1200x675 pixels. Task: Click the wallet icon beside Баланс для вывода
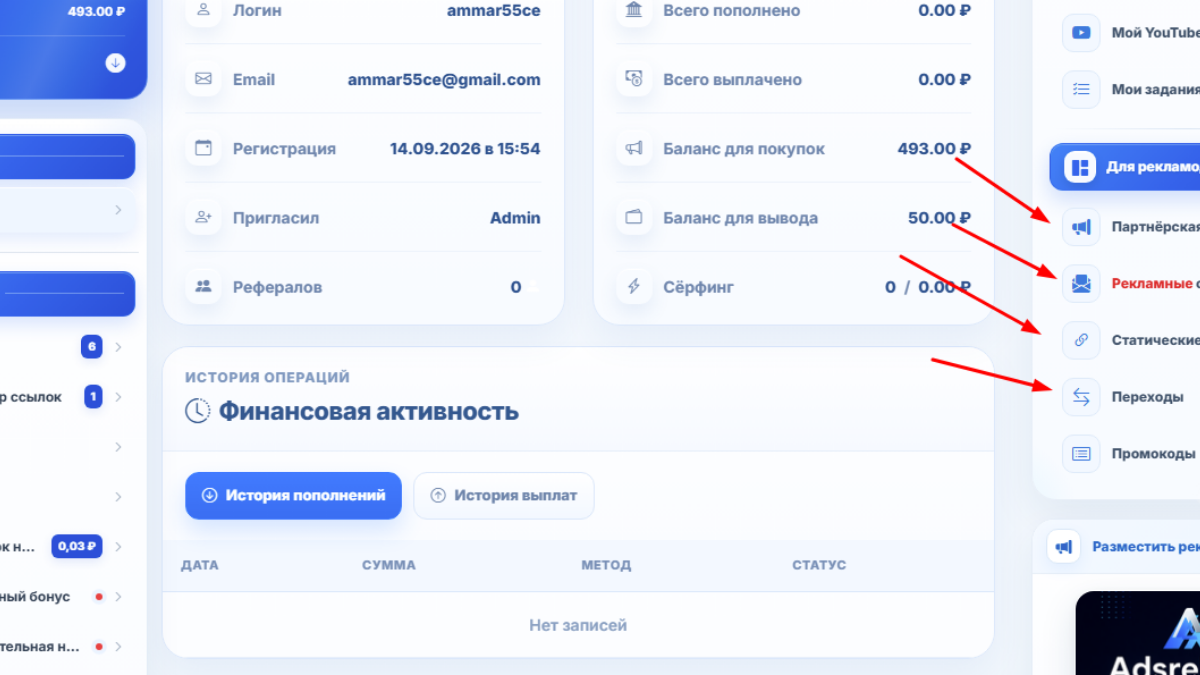(x=634, y=217)
